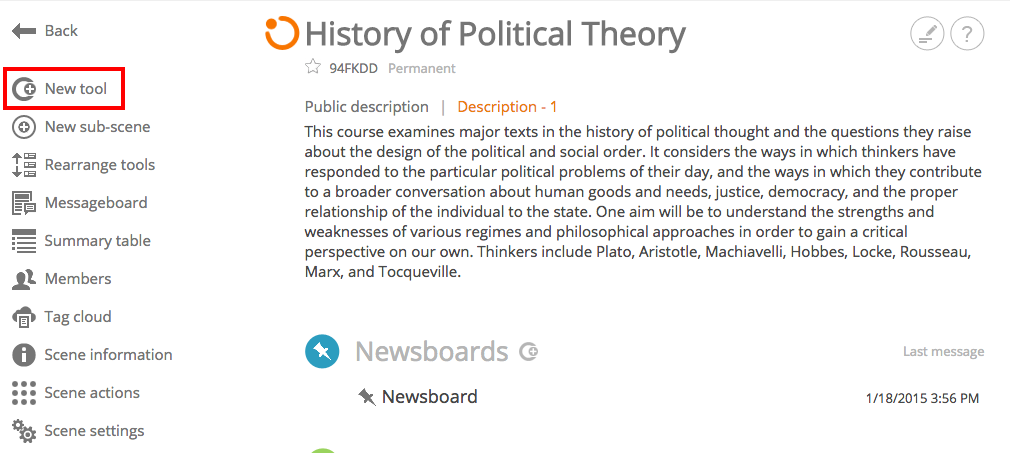Click the blue Newsboards pin icon
The width and height of the screenshot is (1010, 453).
(322, 352)
